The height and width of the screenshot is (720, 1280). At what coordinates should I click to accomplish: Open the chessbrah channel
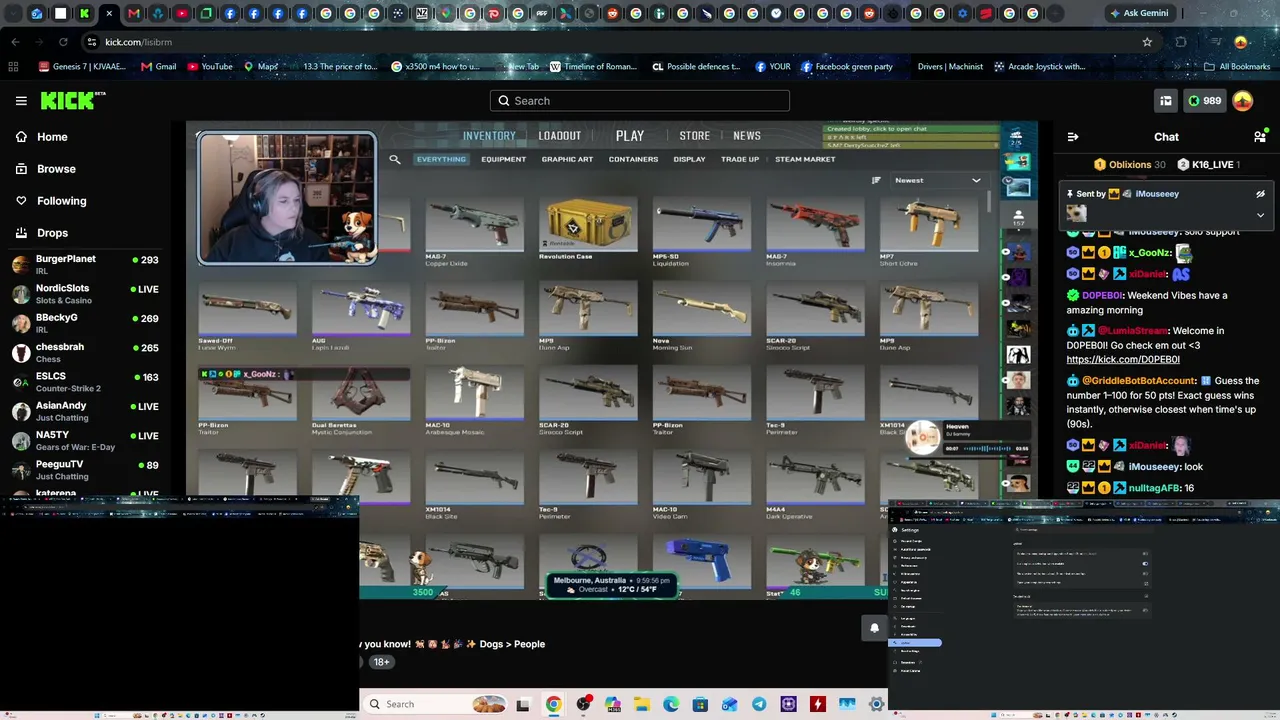point(85,352)
